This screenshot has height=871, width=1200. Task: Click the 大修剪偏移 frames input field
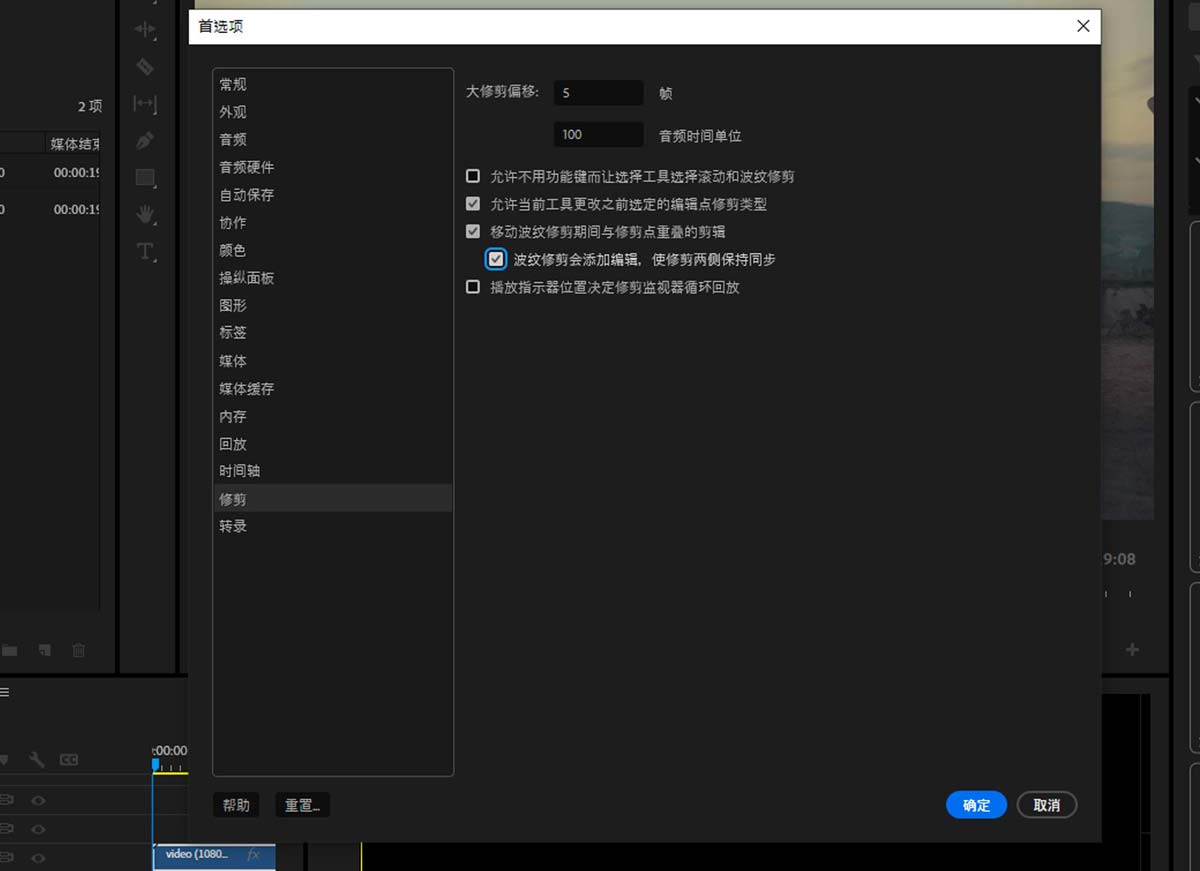pos(598,93)
